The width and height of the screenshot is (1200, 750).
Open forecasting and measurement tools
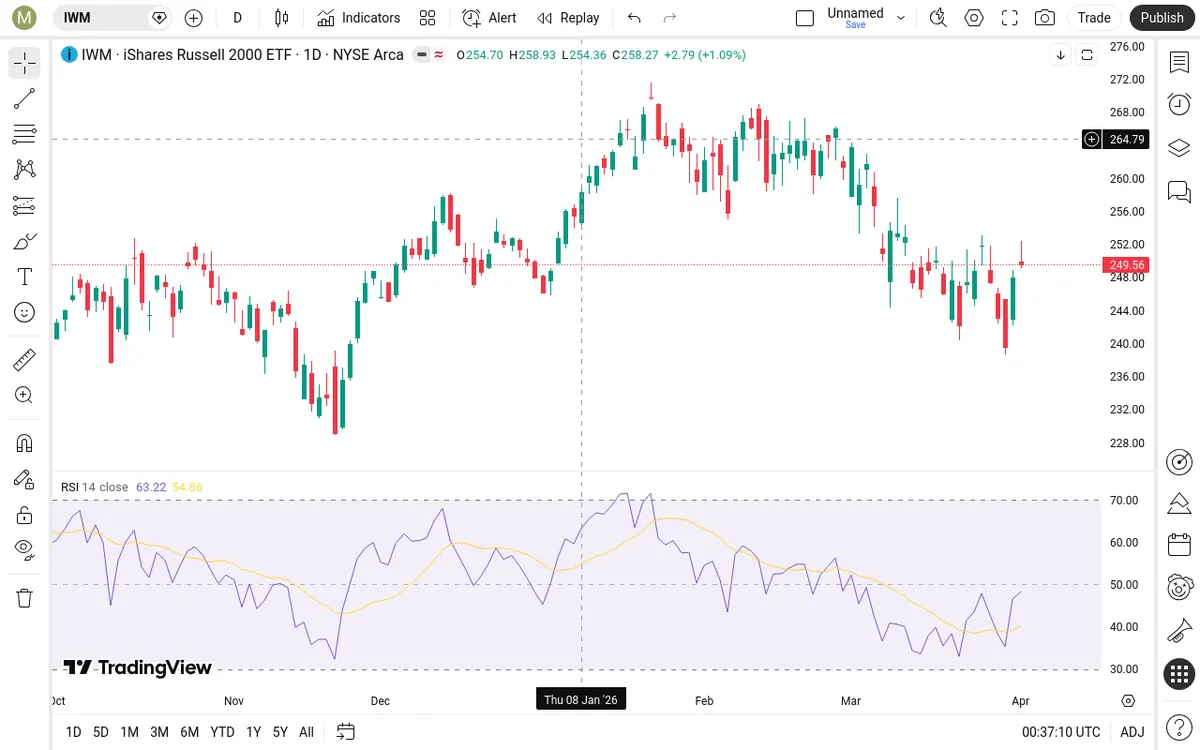(x=25, y=206)
